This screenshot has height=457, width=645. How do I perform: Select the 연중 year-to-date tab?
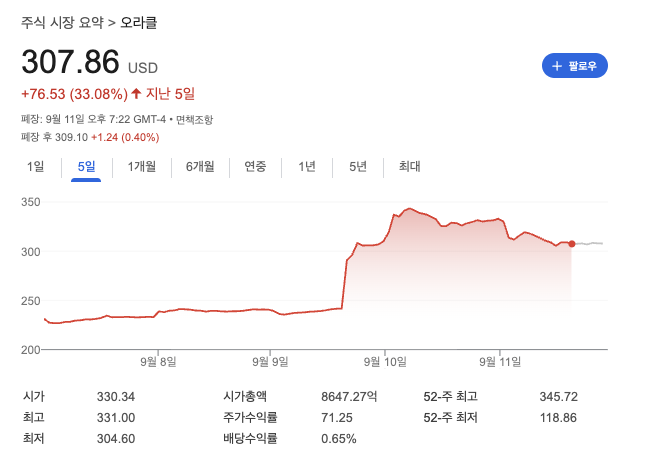tap(255, 167)
